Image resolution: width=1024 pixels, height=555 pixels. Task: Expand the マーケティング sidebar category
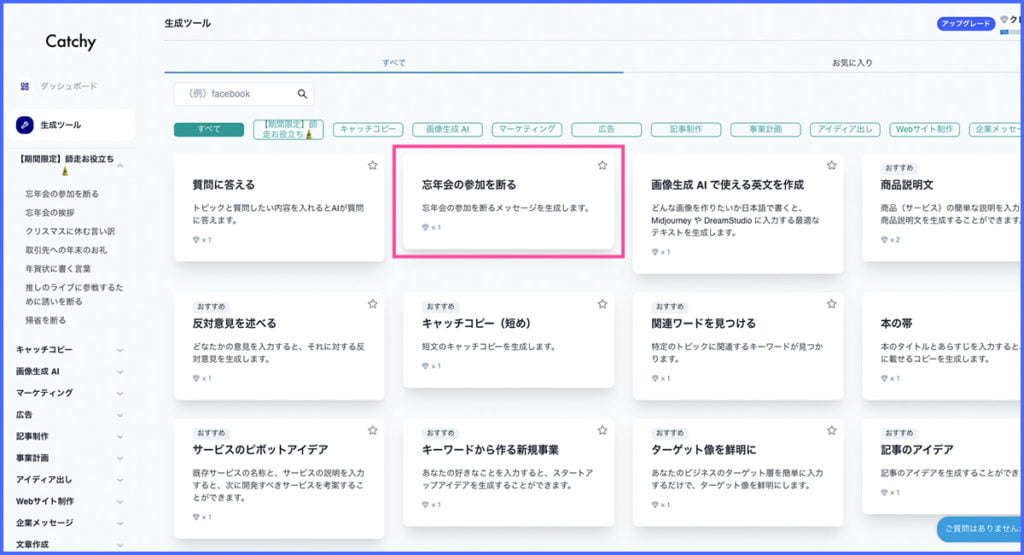coord(120,393)
